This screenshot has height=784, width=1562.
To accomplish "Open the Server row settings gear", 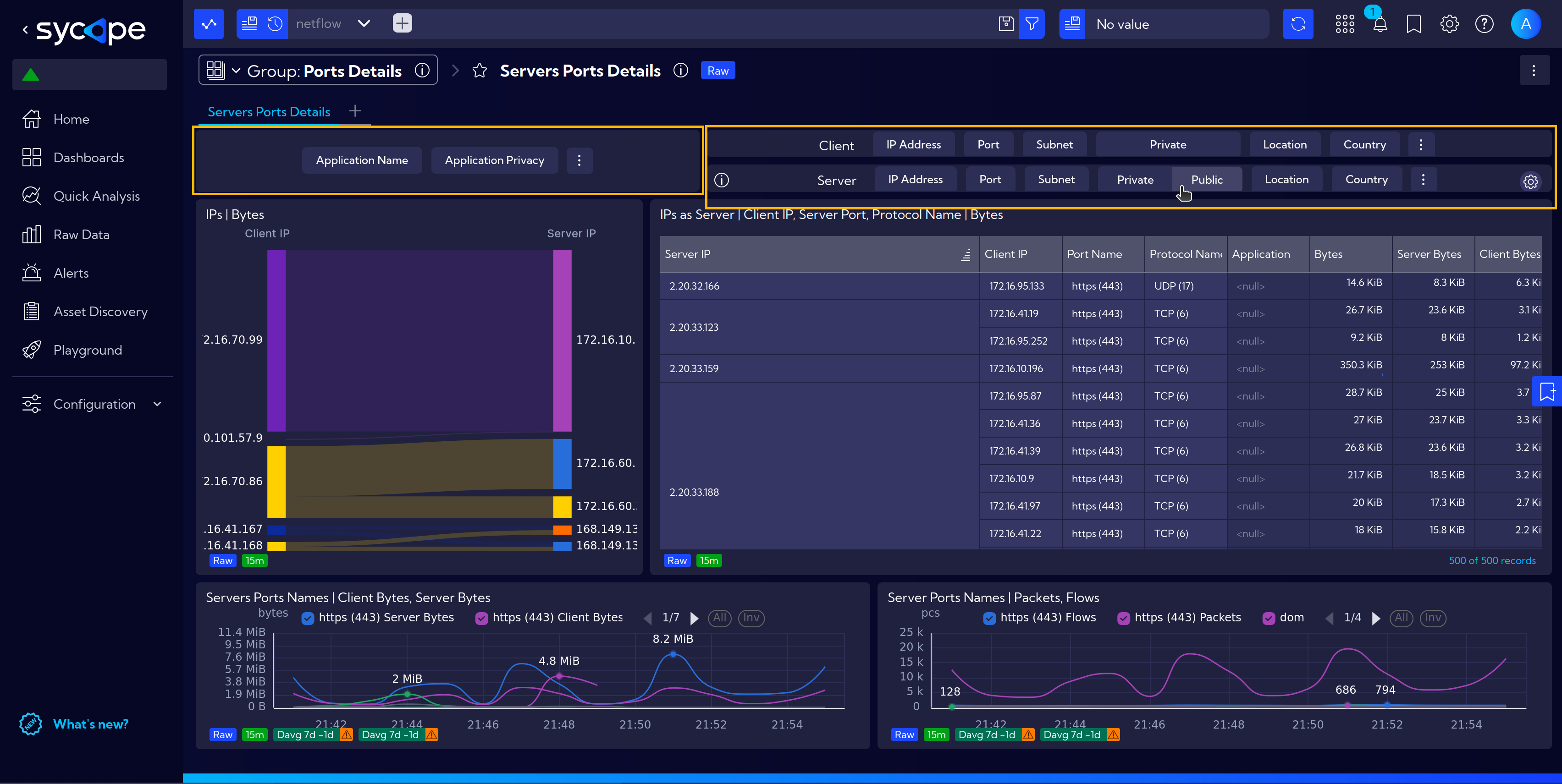I will [x=1530, y=181].
